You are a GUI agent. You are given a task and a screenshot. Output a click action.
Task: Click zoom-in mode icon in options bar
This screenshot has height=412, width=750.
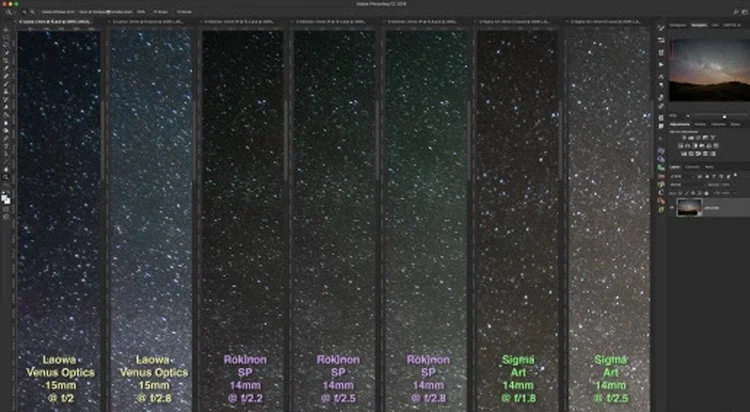click(24, 11)
